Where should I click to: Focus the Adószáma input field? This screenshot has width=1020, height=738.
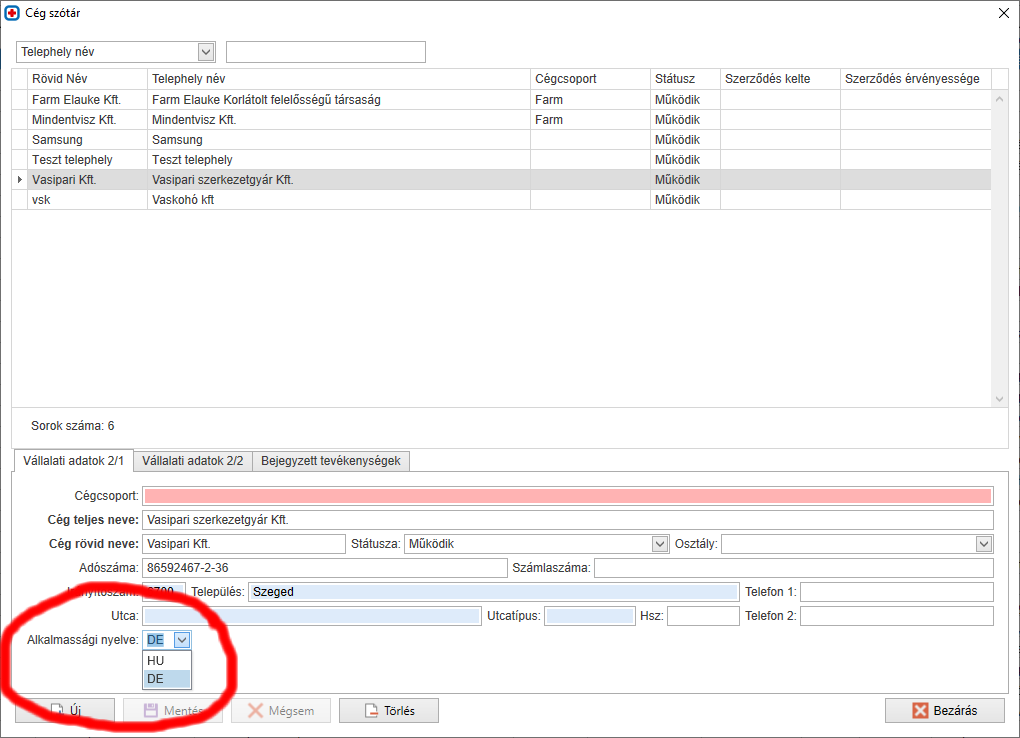(325, 568)
